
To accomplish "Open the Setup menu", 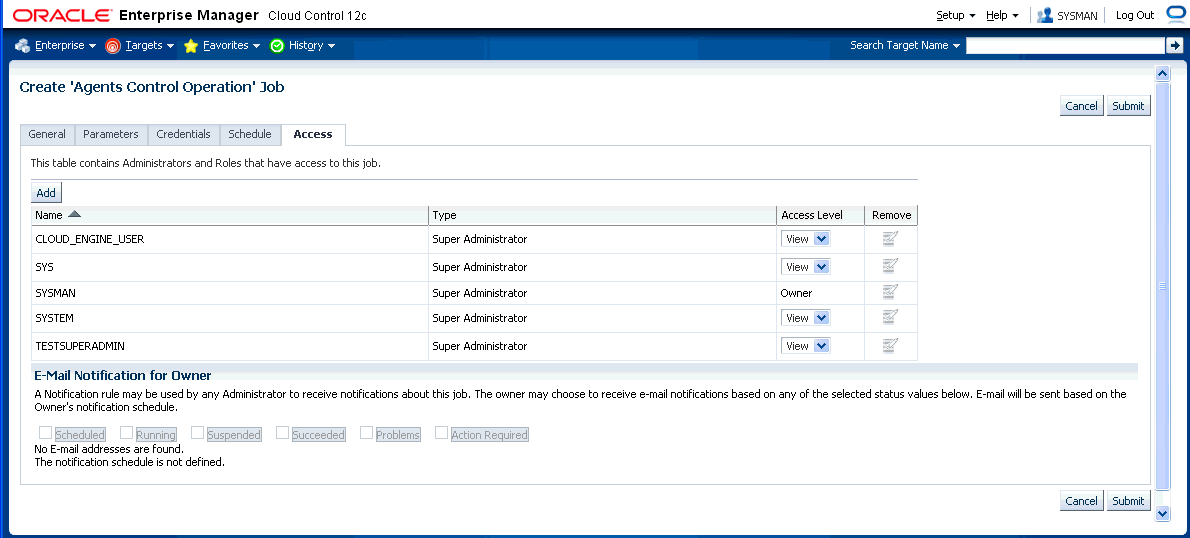I will [x=955, y=15].
